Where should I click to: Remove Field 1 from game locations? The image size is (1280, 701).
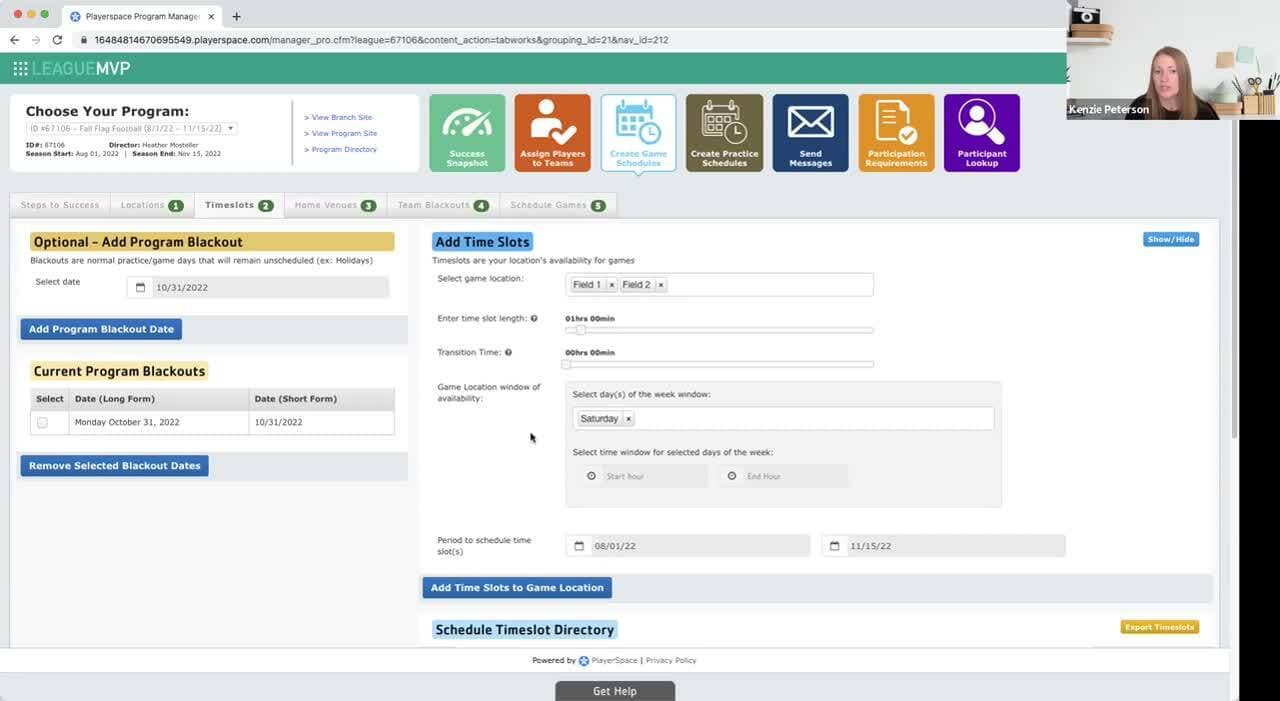(x=612, y=285)
